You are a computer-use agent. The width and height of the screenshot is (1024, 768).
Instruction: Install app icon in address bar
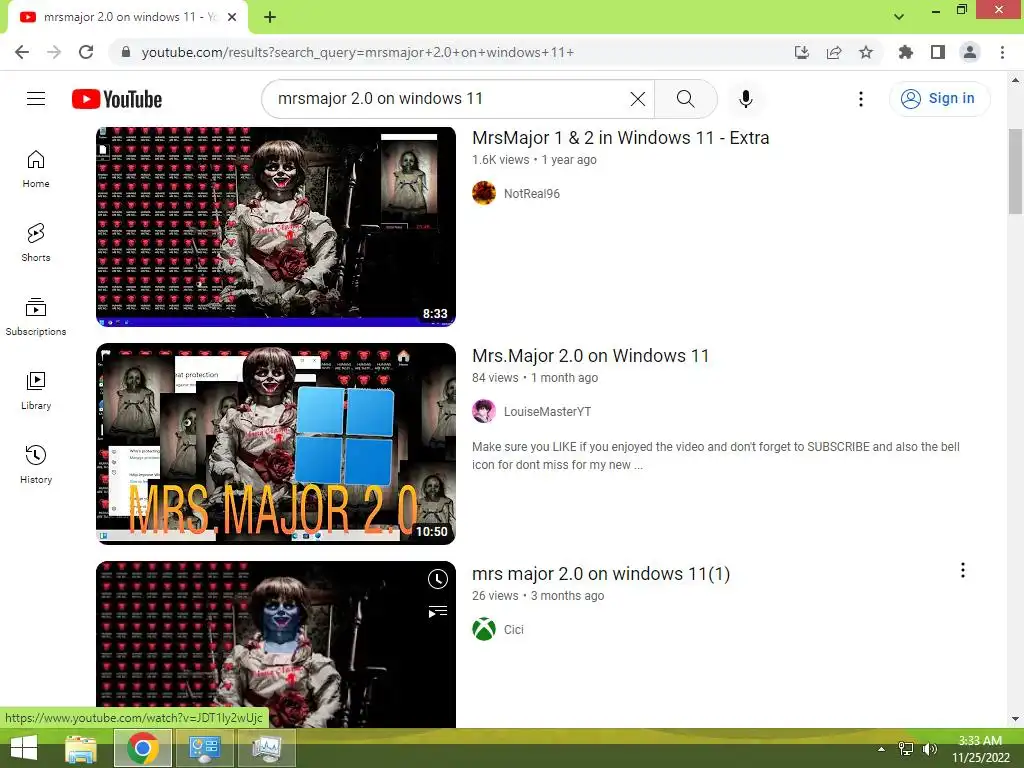click(802, 52)
